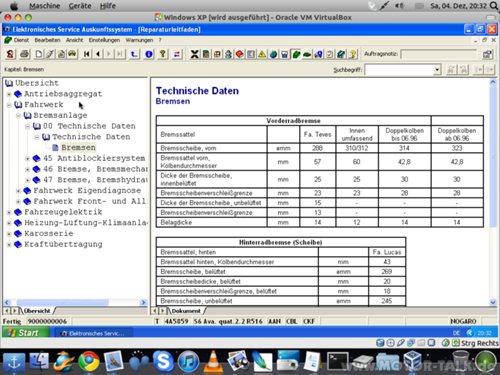The width and height of the screenshot is (500, 375).
Task: Click the document scrollbar down arrow
Action: (x=493, y=302)
